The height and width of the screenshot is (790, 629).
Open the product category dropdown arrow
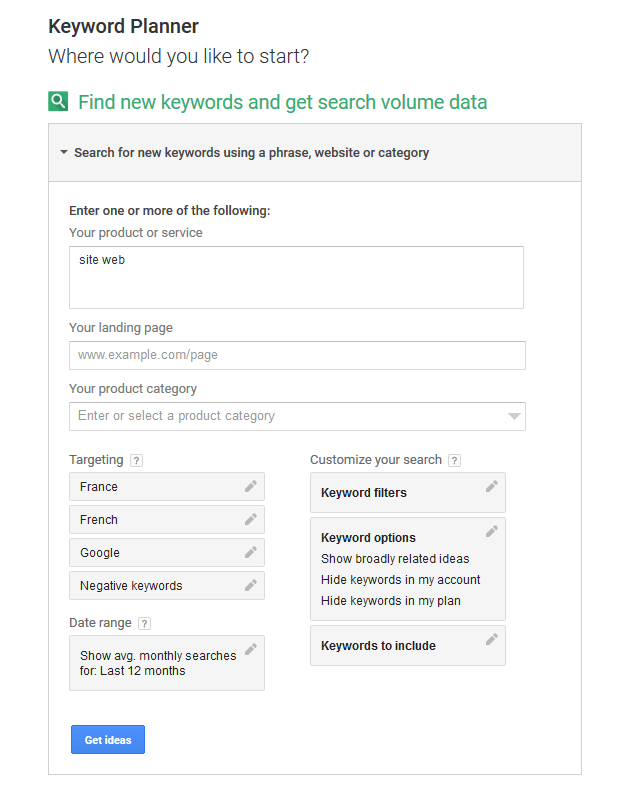tap(513, 416)
